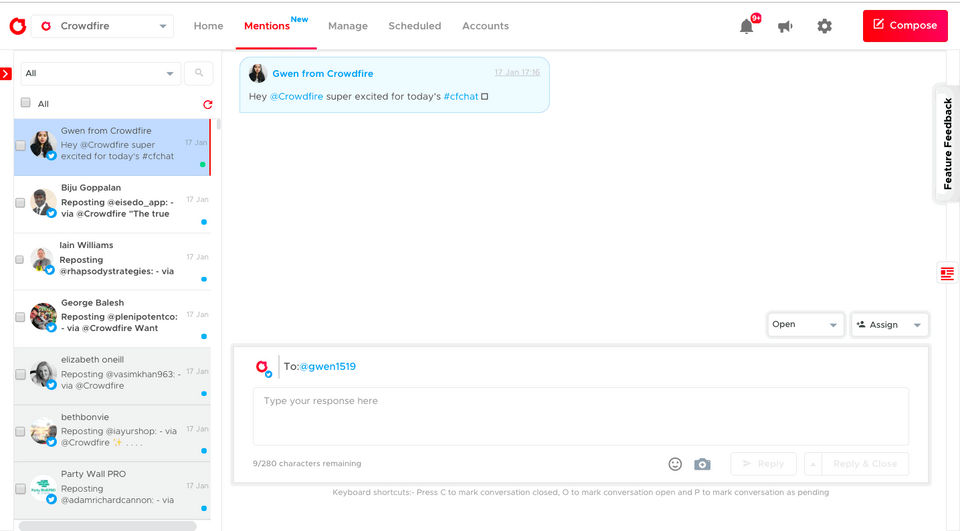This screenshot has height=531, width=960.
Task: Open George Balesh's reposting mention
Action: (112, 317)
